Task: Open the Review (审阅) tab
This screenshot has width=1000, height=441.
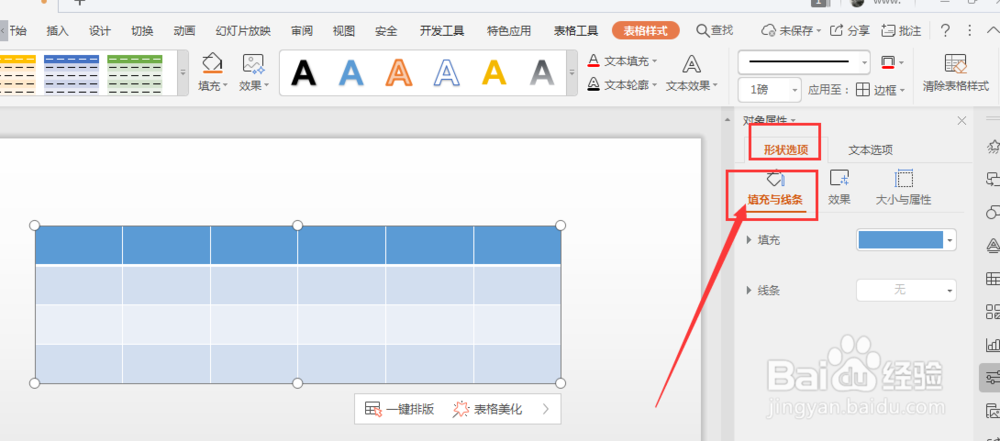Action: point(302,31)
